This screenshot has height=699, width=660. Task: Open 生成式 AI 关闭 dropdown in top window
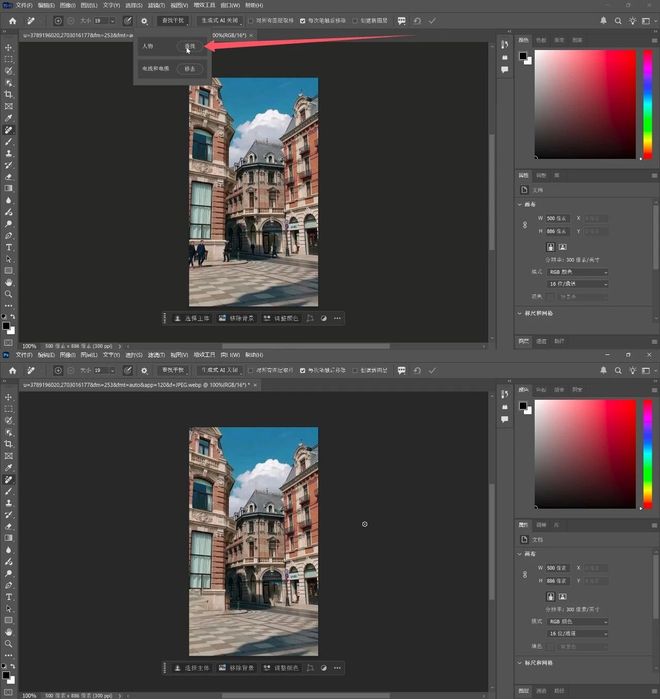220,21
